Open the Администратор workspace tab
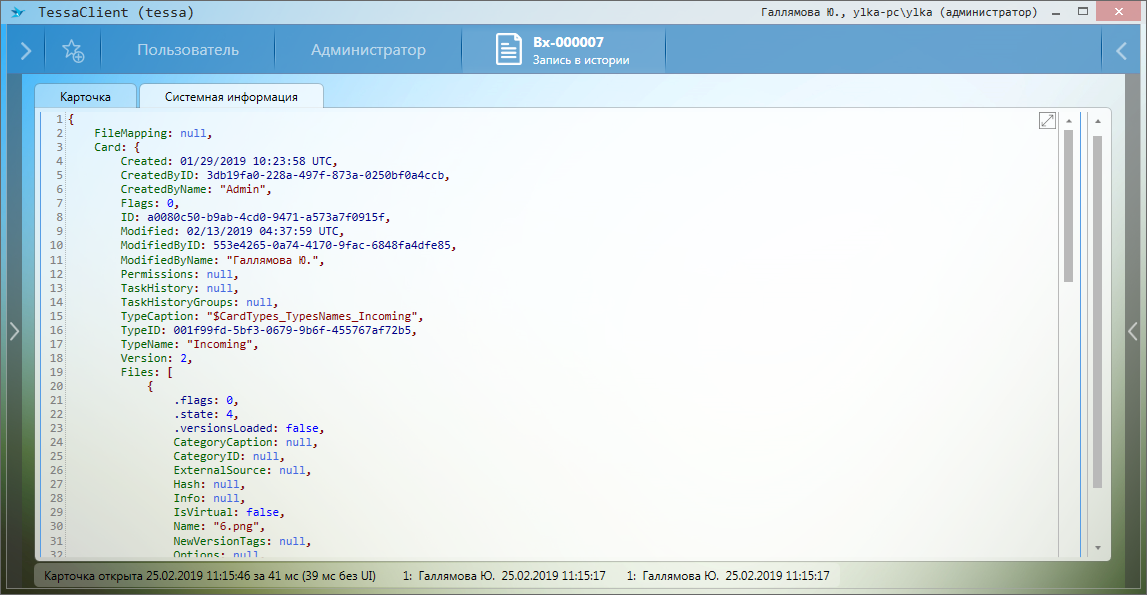The image size is (1147, 595). [x=368, y=50]
